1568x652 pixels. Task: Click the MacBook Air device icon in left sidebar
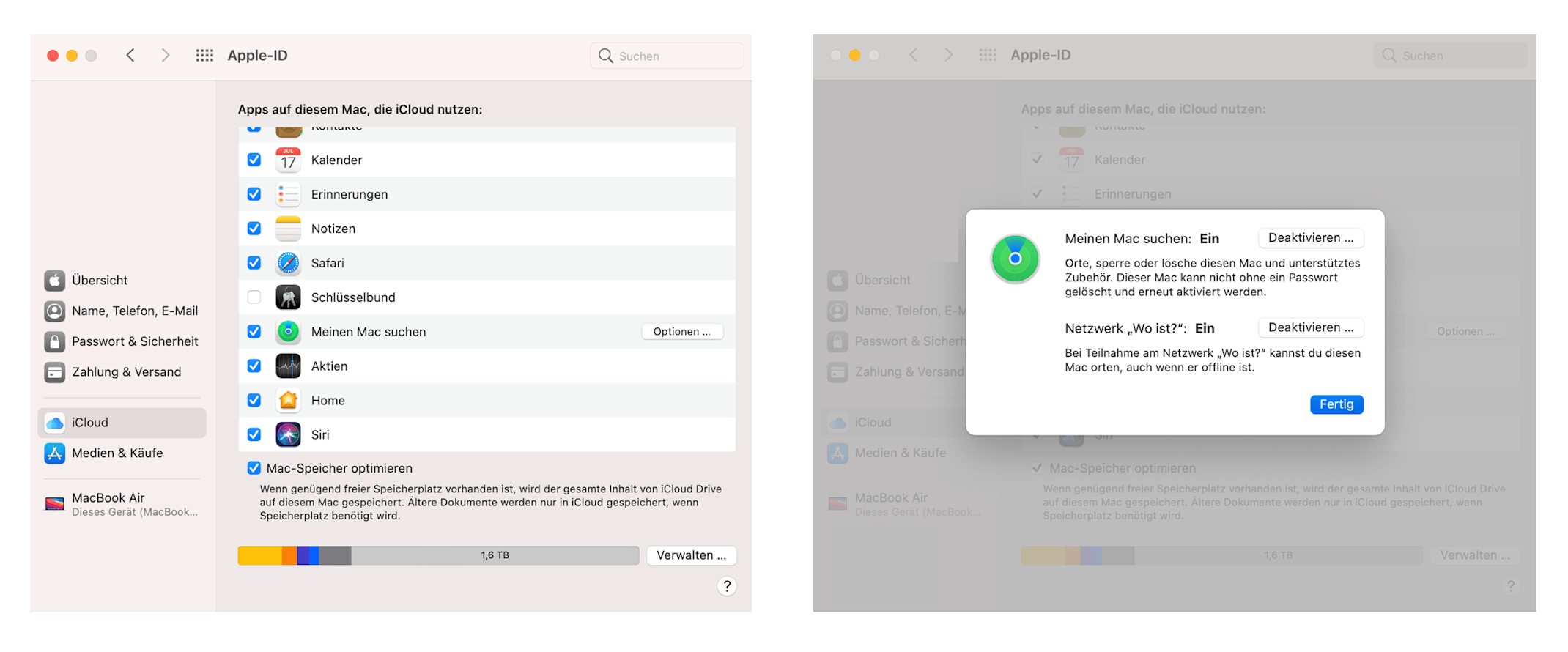(x=55, y=504)
